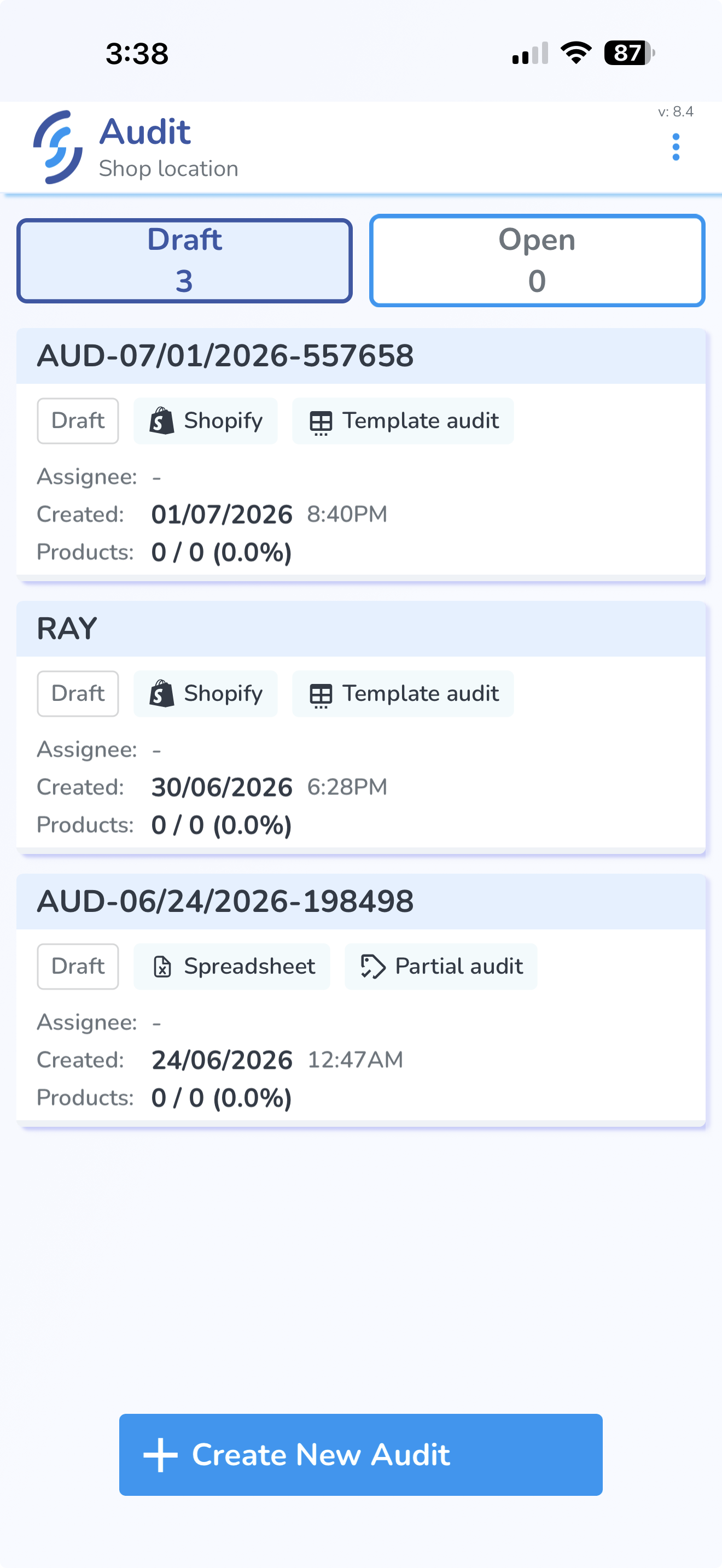Open the three-dot overflow menu
This screenshot has width=722, height=1568.
pos(676,147)
